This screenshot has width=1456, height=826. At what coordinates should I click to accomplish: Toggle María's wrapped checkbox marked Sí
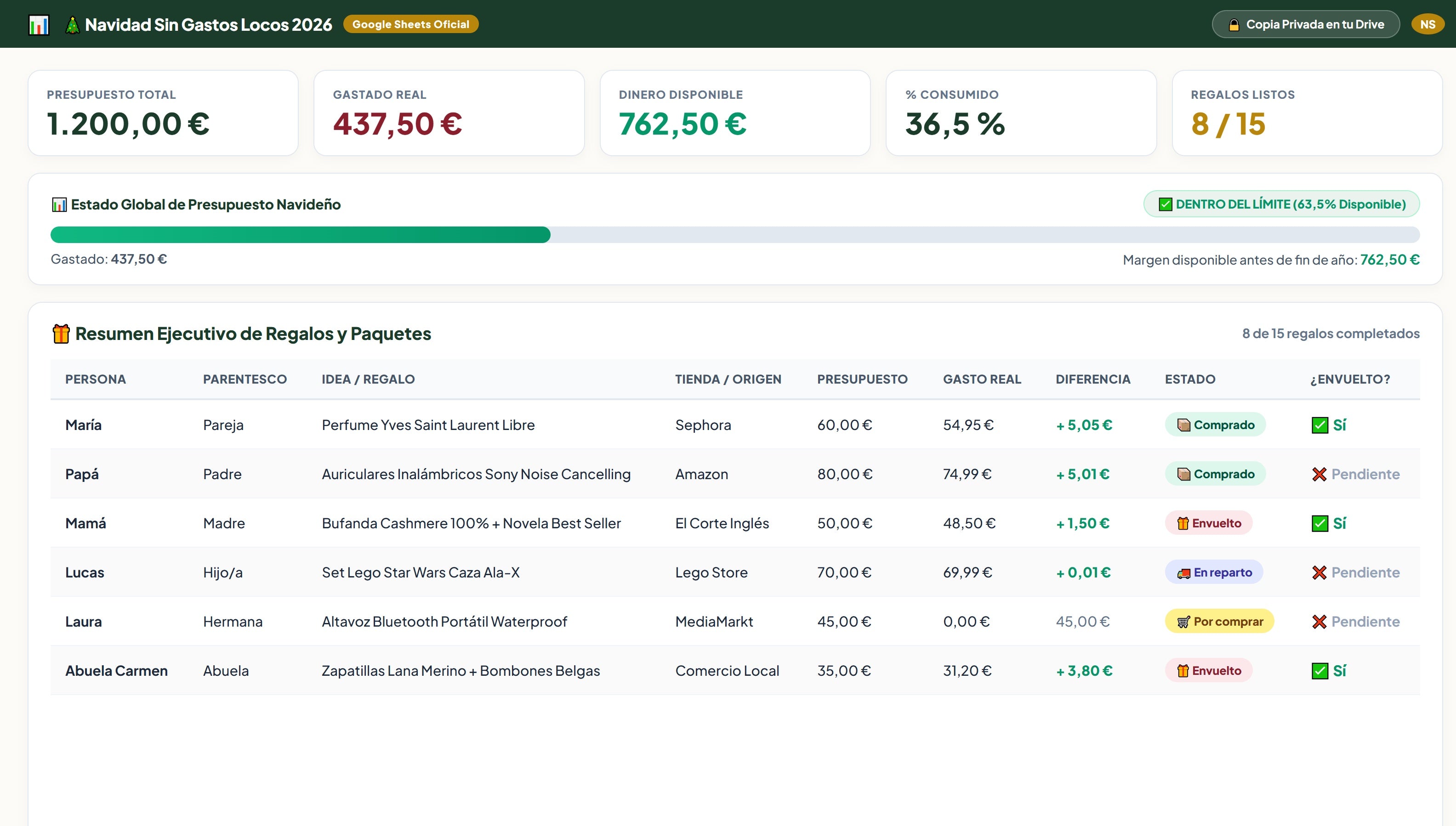1320,425
